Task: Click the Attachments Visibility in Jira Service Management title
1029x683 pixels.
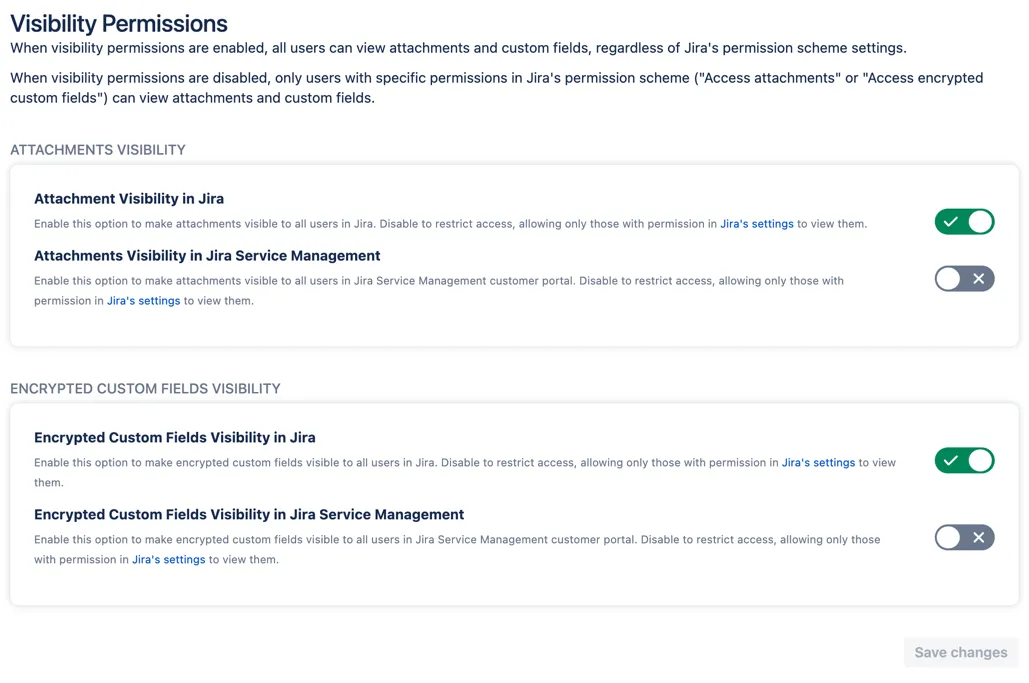Action: point(207,256)
